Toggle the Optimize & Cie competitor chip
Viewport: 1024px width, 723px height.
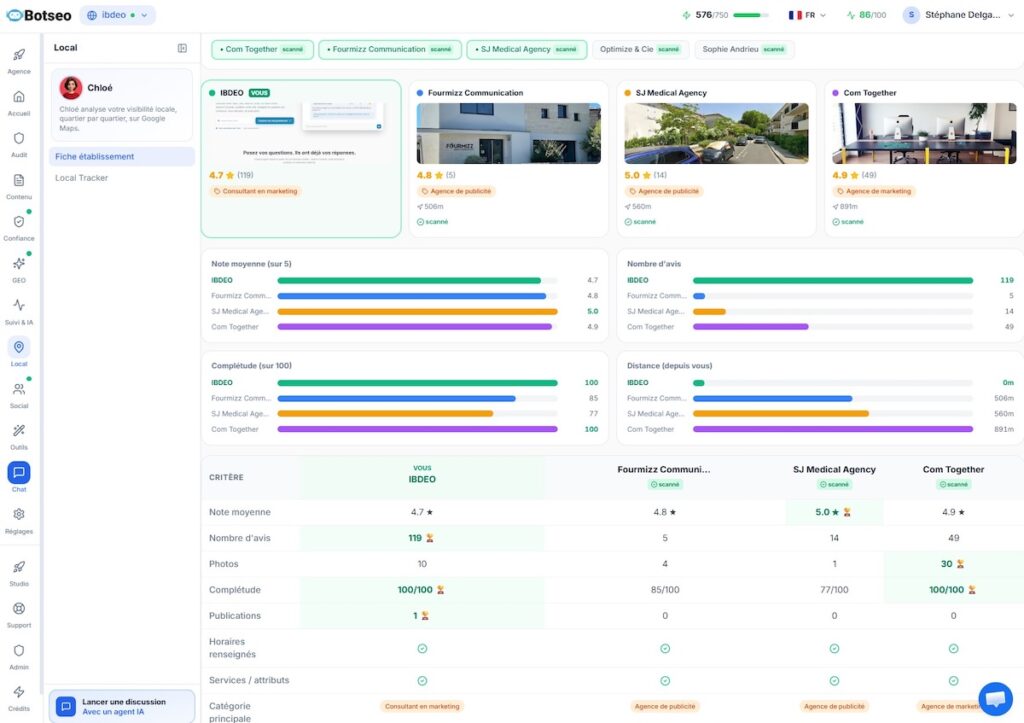640,50
